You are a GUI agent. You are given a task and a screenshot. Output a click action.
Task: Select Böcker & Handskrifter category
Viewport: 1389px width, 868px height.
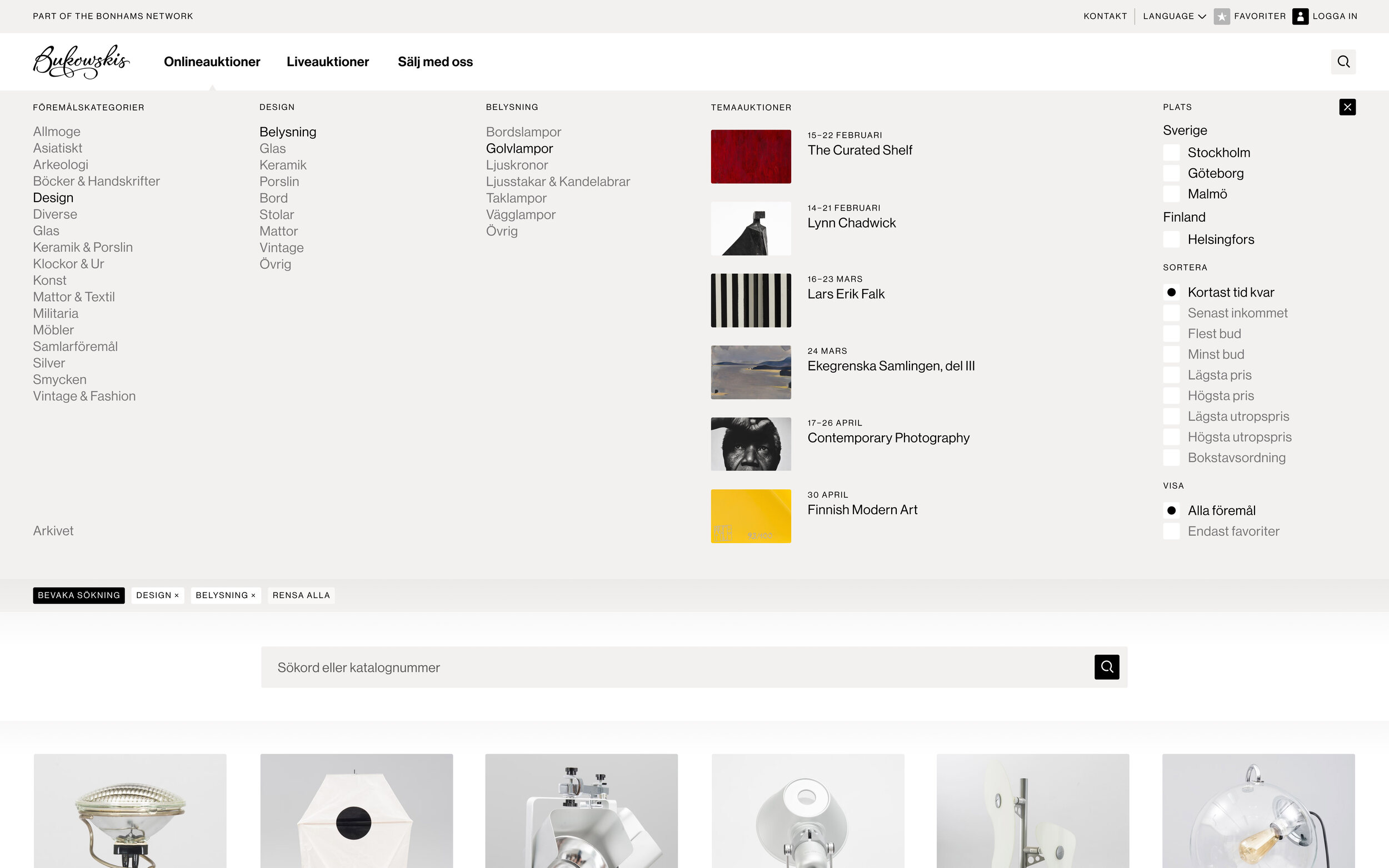point(97,181)
